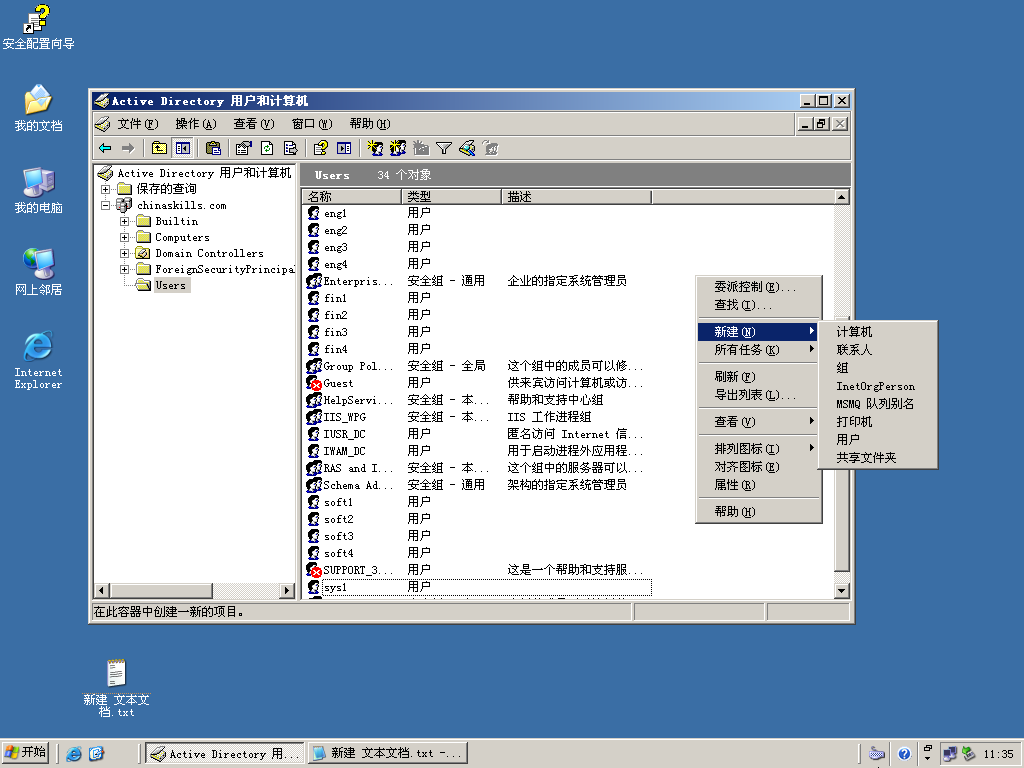Viewport: 1024px width, 768px height.
Task: Create new user via toolbar icon
Action: click(x=374, y=148)
